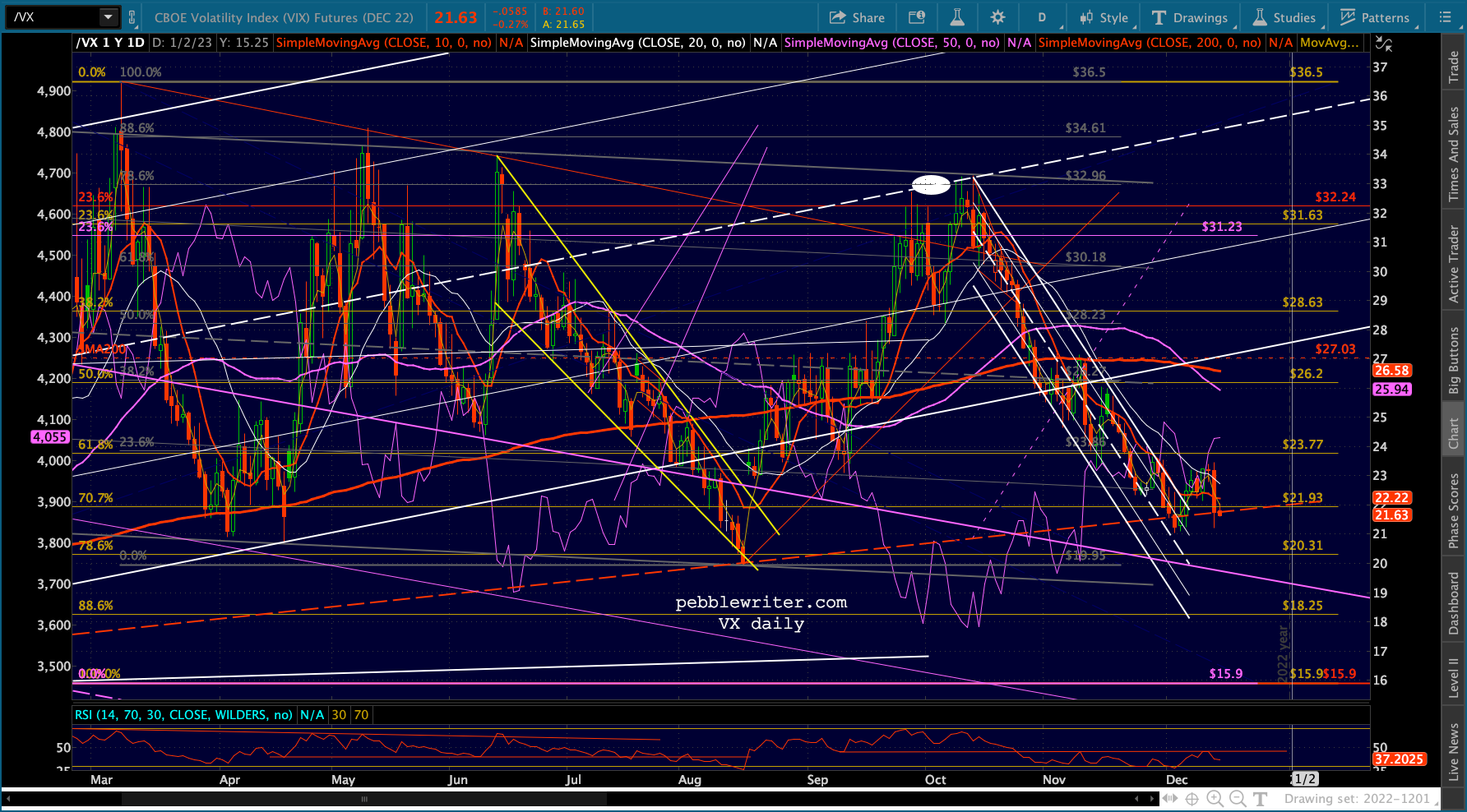Switch to the Times And Sales tab
1467x812 pixels.
coord(1454,154)
